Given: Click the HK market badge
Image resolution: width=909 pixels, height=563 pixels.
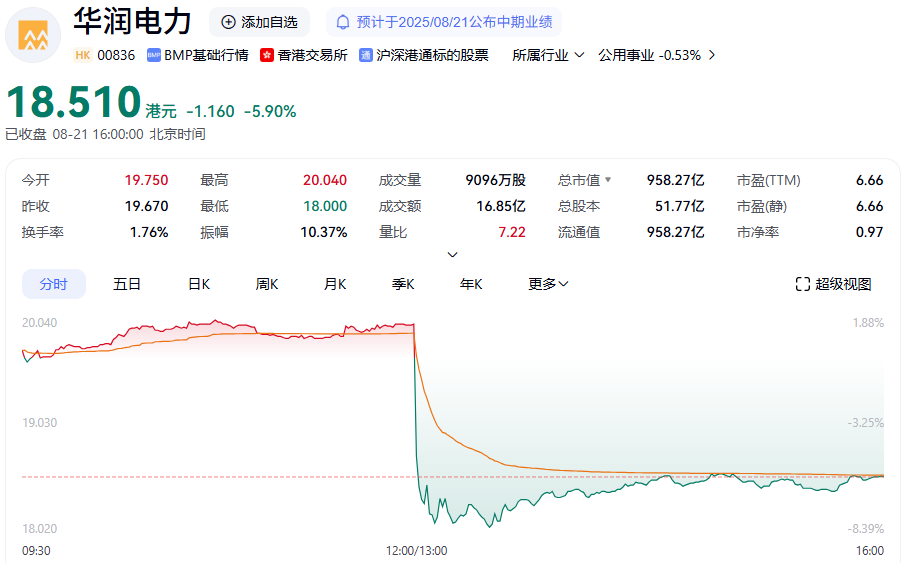Looking at the screenshot, I should point(82,55).
